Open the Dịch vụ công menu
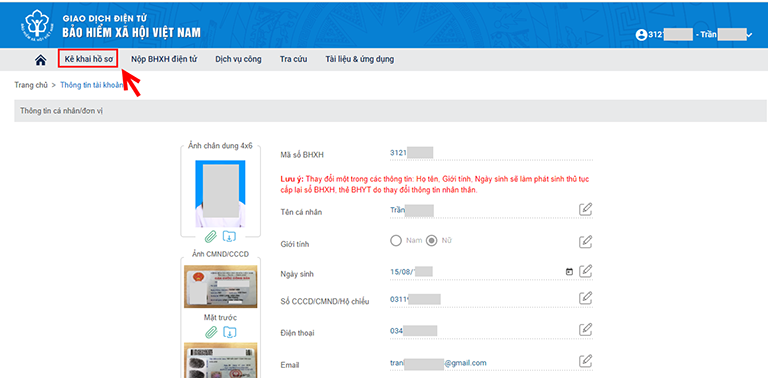The width and height of the screenshot is (768, 378). click(238, 60)
